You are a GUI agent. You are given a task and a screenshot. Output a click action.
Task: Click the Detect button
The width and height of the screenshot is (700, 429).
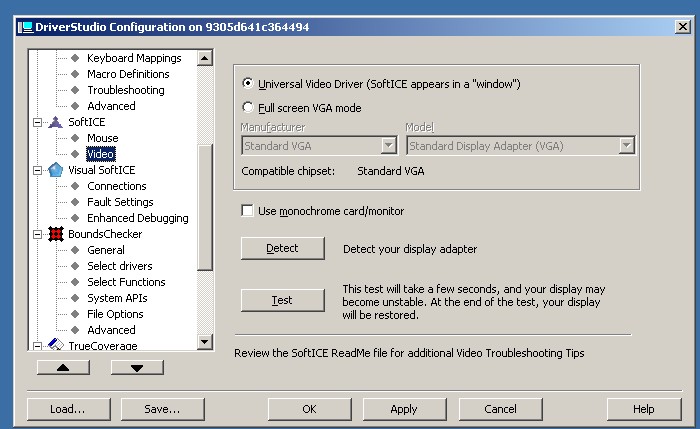[x=283, y=248]
